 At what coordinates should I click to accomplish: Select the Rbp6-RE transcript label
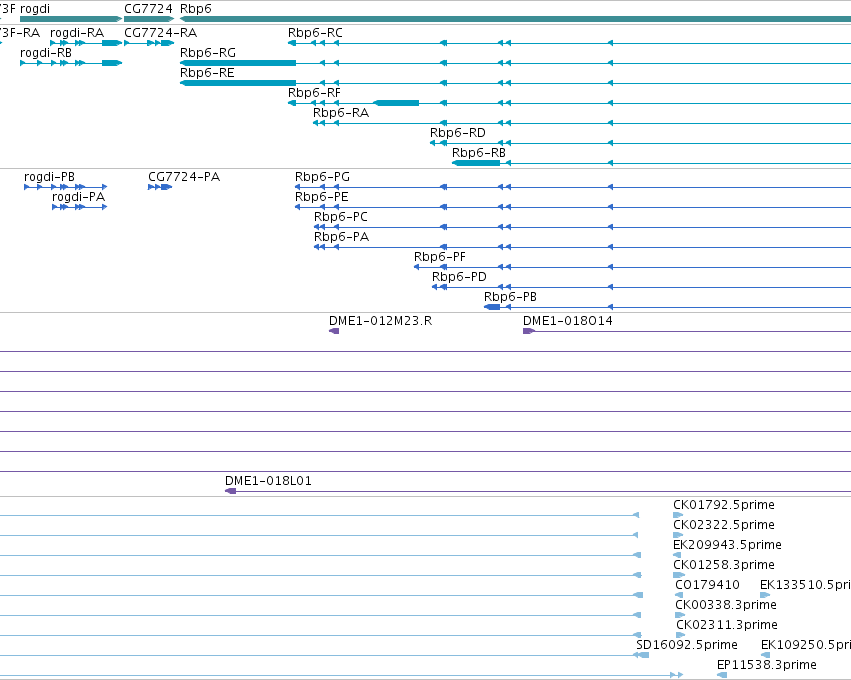point(207,73)
